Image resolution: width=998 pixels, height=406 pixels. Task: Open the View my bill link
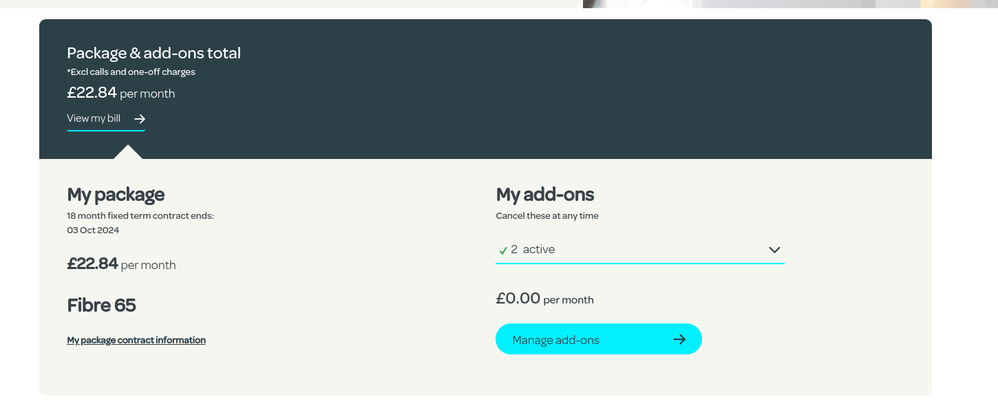[x=94, y=119]
